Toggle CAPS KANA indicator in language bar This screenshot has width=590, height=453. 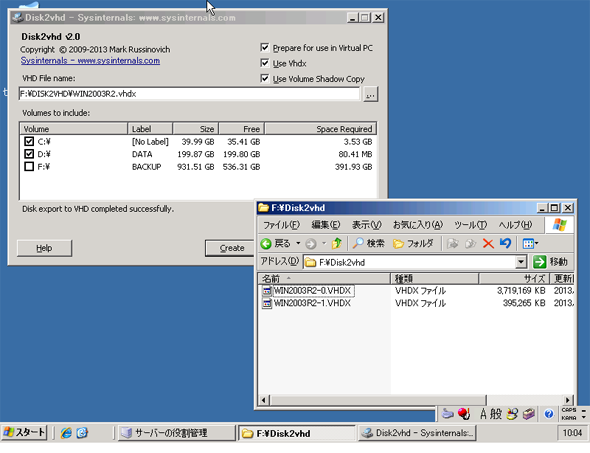coord(569,414)
